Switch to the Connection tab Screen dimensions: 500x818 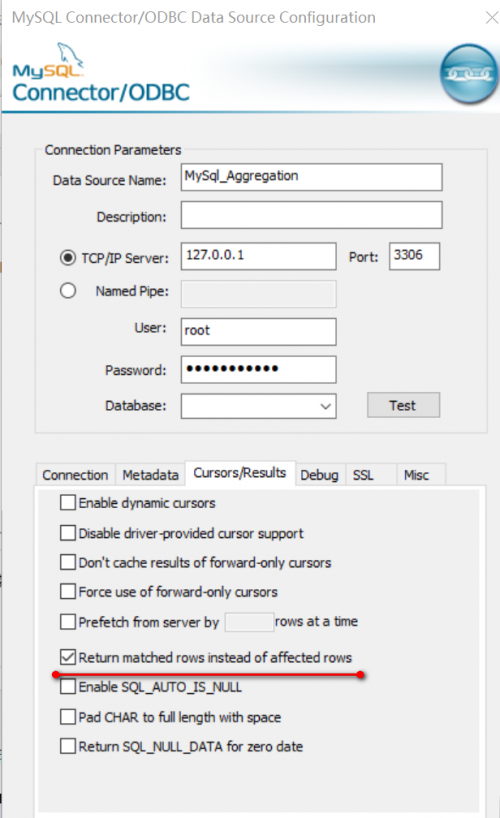click(76, 475)
